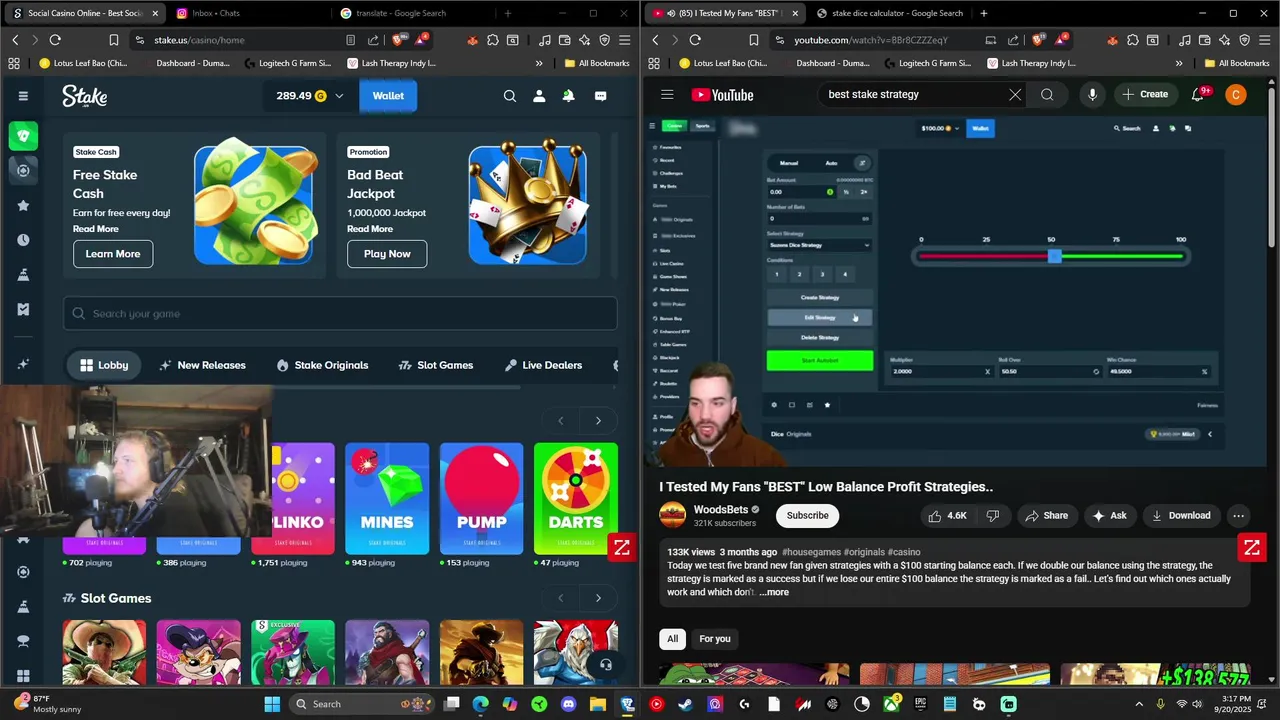1280x720 pixels.
Task: Click green shield icon in Stake sidebar
Action: point(23,136)
